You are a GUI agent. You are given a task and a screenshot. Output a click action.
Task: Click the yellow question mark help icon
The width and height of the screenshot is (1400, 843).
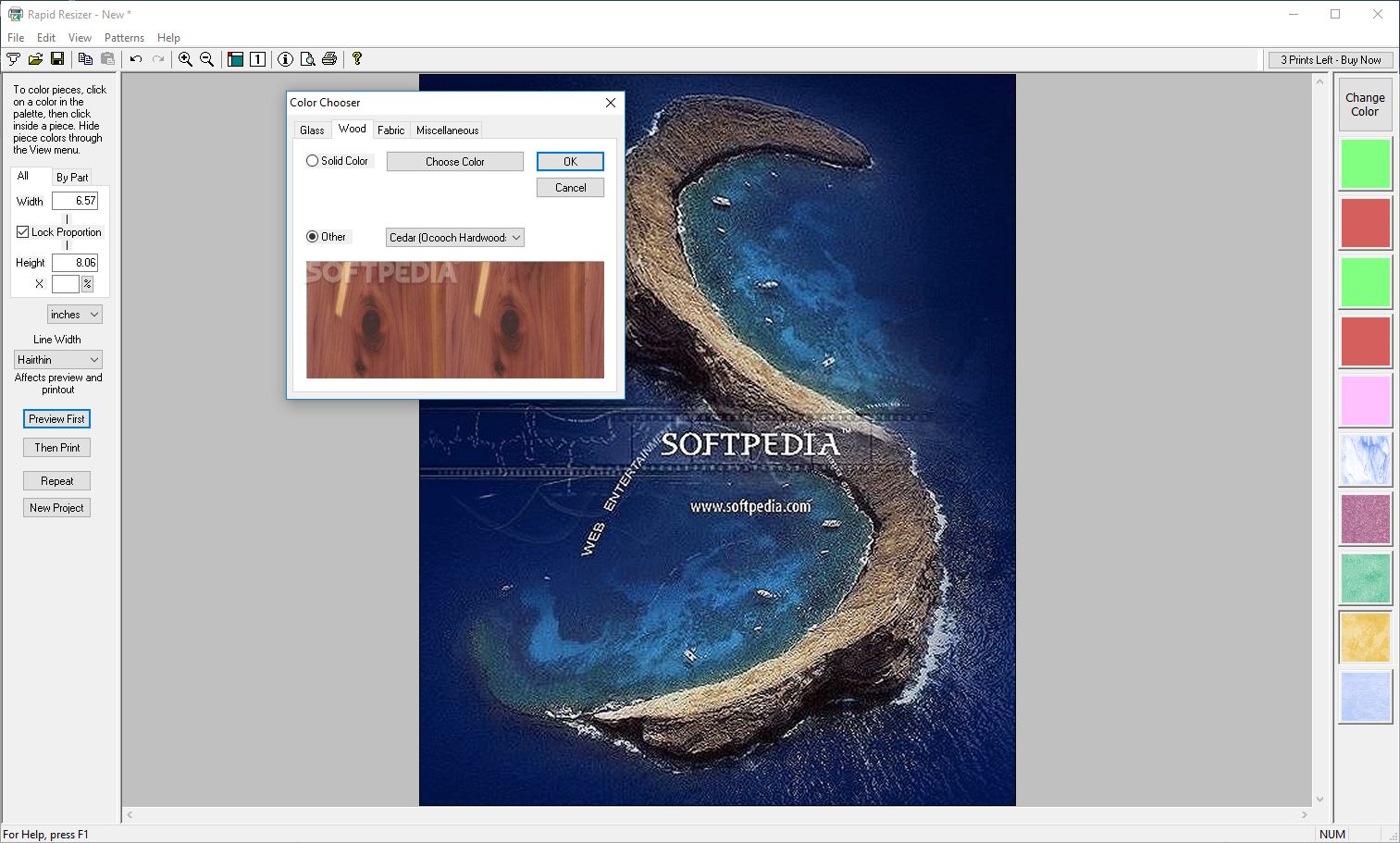[x=357, y=59]
